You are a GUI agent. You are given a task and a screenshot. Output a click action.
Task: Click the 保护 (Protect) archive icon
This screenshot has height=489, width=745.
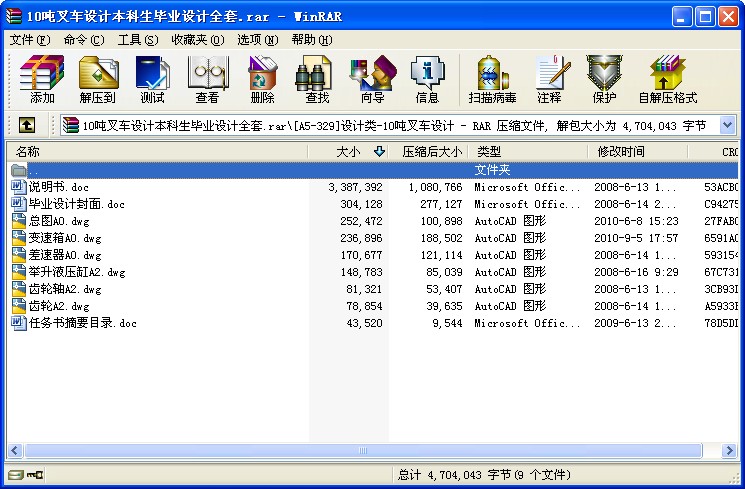(x=604, y=79)
